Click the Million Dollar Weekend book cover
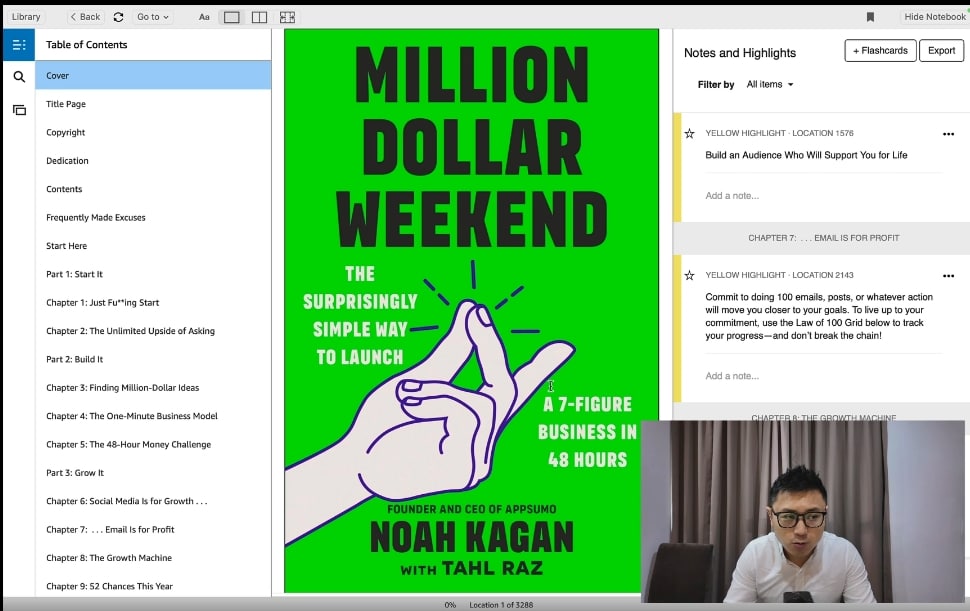Viewport: 970px width, 611px height. pos(471,311)
